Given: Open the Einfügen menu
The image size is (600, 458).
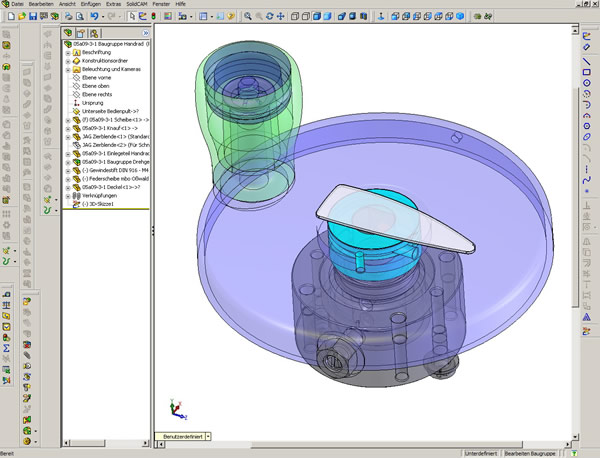Looking at the screenshot, I should tap(93, 5).
